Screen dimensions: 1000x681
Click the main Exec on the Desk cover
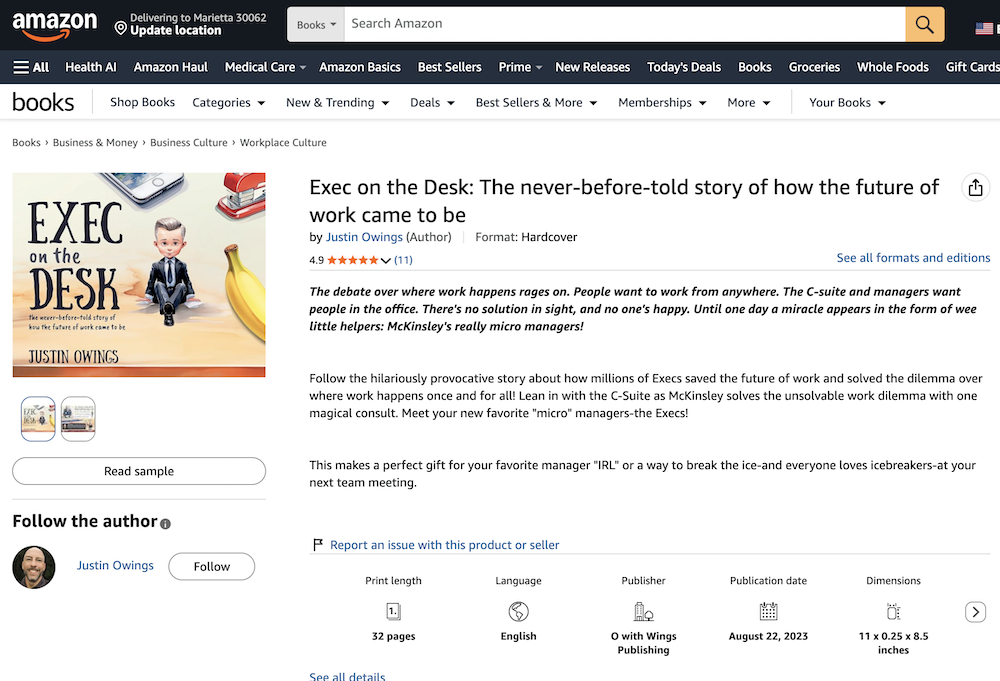(139, 275)
